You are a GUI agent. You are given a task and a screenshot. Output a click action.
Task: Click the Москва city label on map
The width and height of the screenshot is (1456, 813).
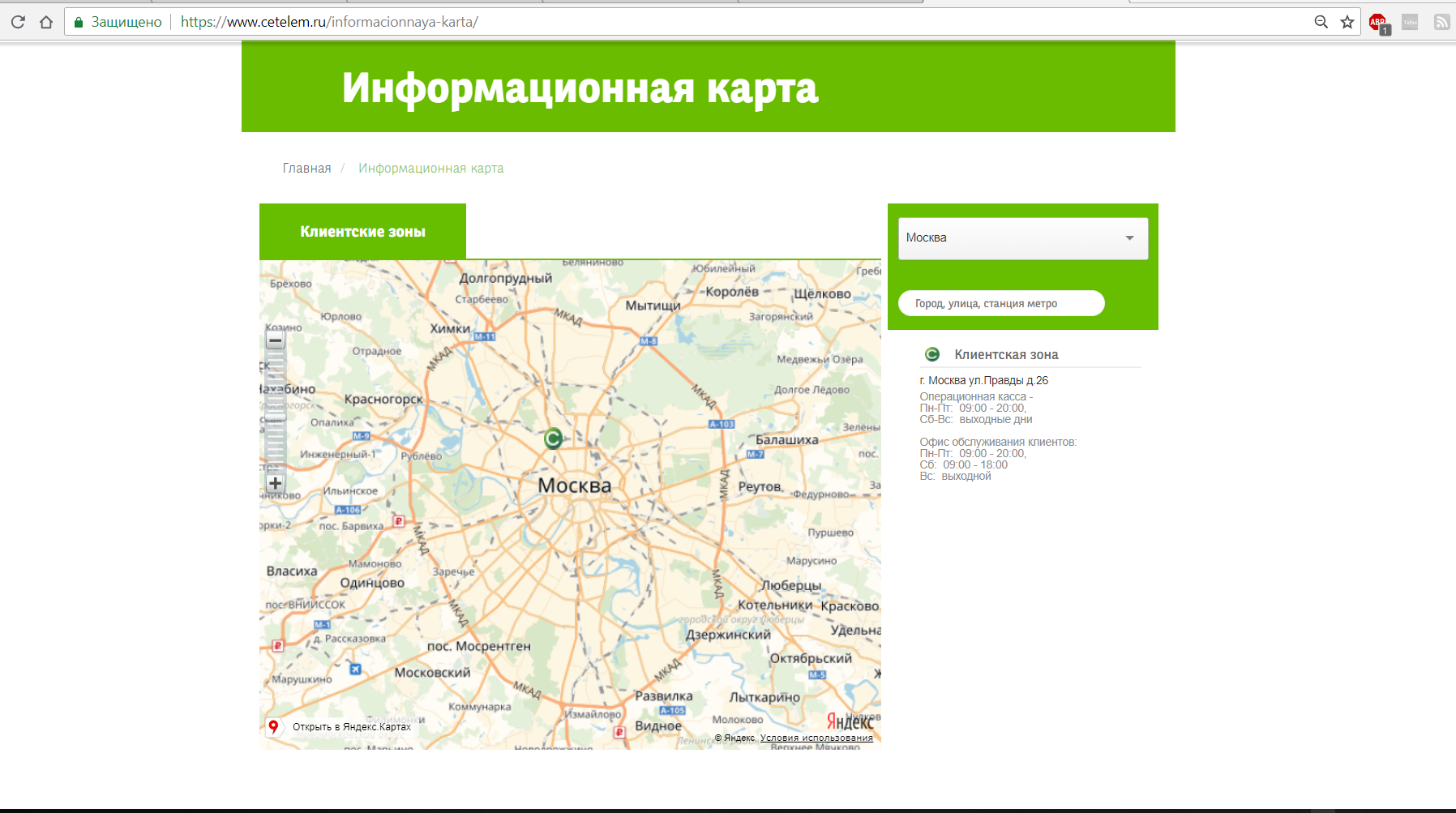click(575, 485)
